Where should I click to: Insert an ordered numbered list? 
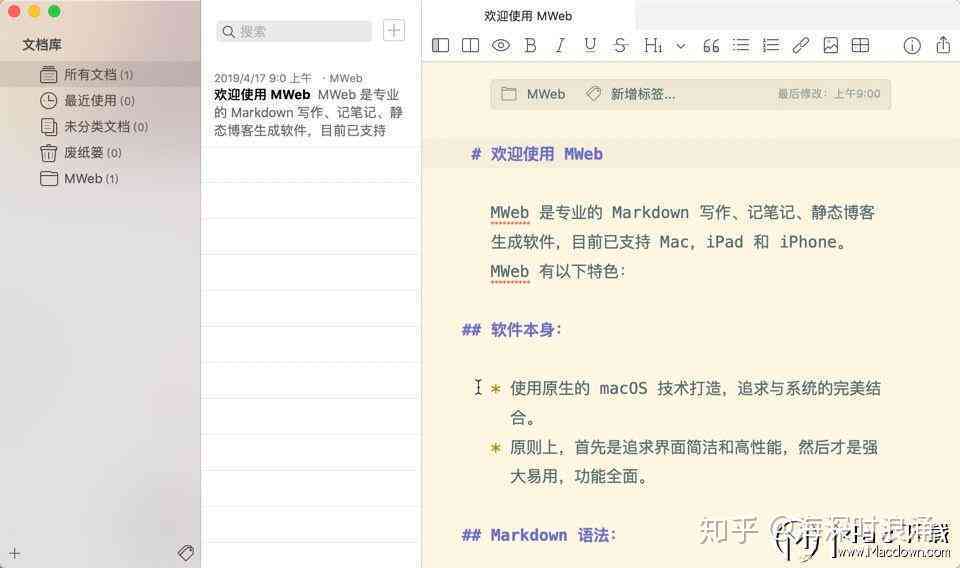click(x=771, y=45)
